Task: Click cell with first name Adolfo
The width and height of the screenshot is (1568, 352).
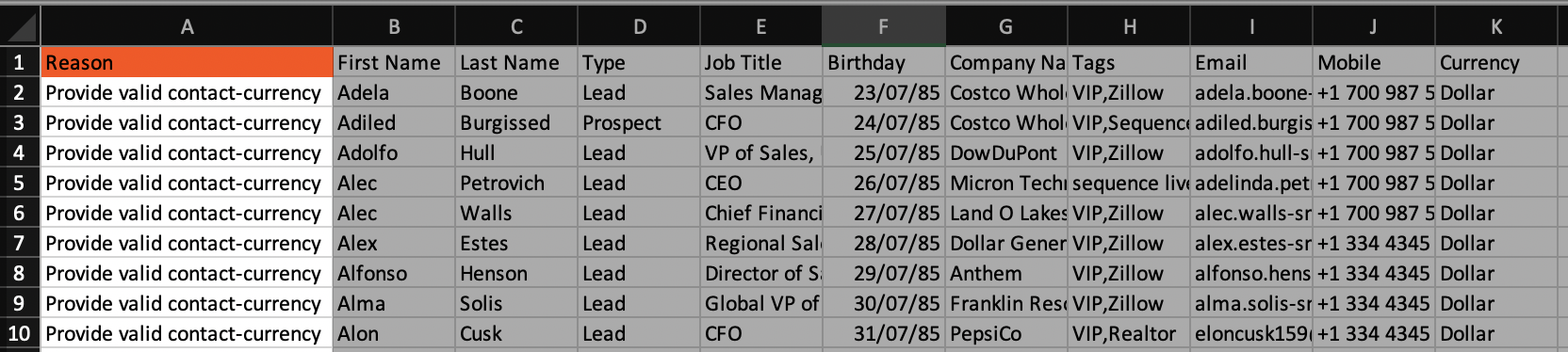Action: coord(394,152)
